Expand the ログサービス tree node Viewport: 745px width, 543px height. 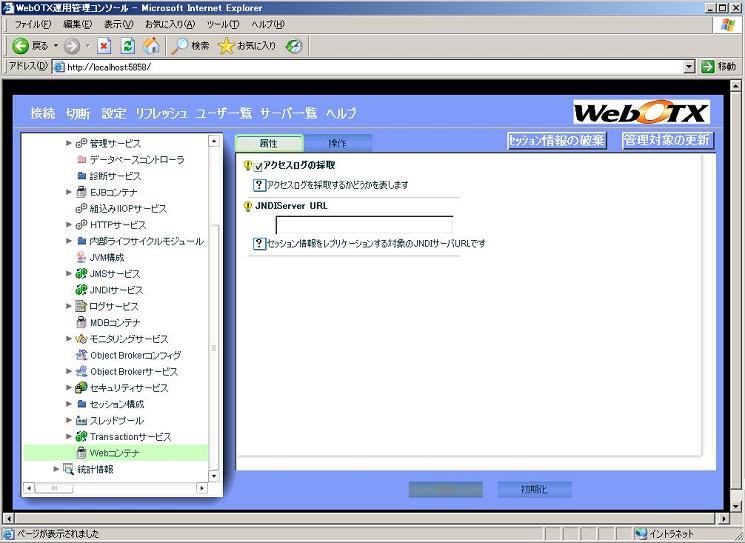click(x=69, y=306)
